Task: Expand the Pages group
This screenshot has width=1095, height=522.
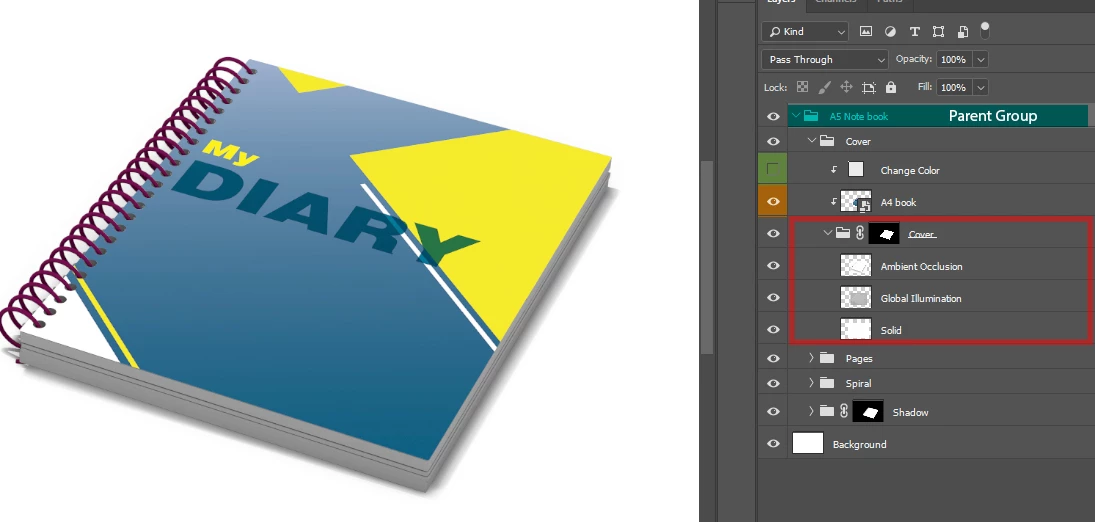Action: click(811, 358)
